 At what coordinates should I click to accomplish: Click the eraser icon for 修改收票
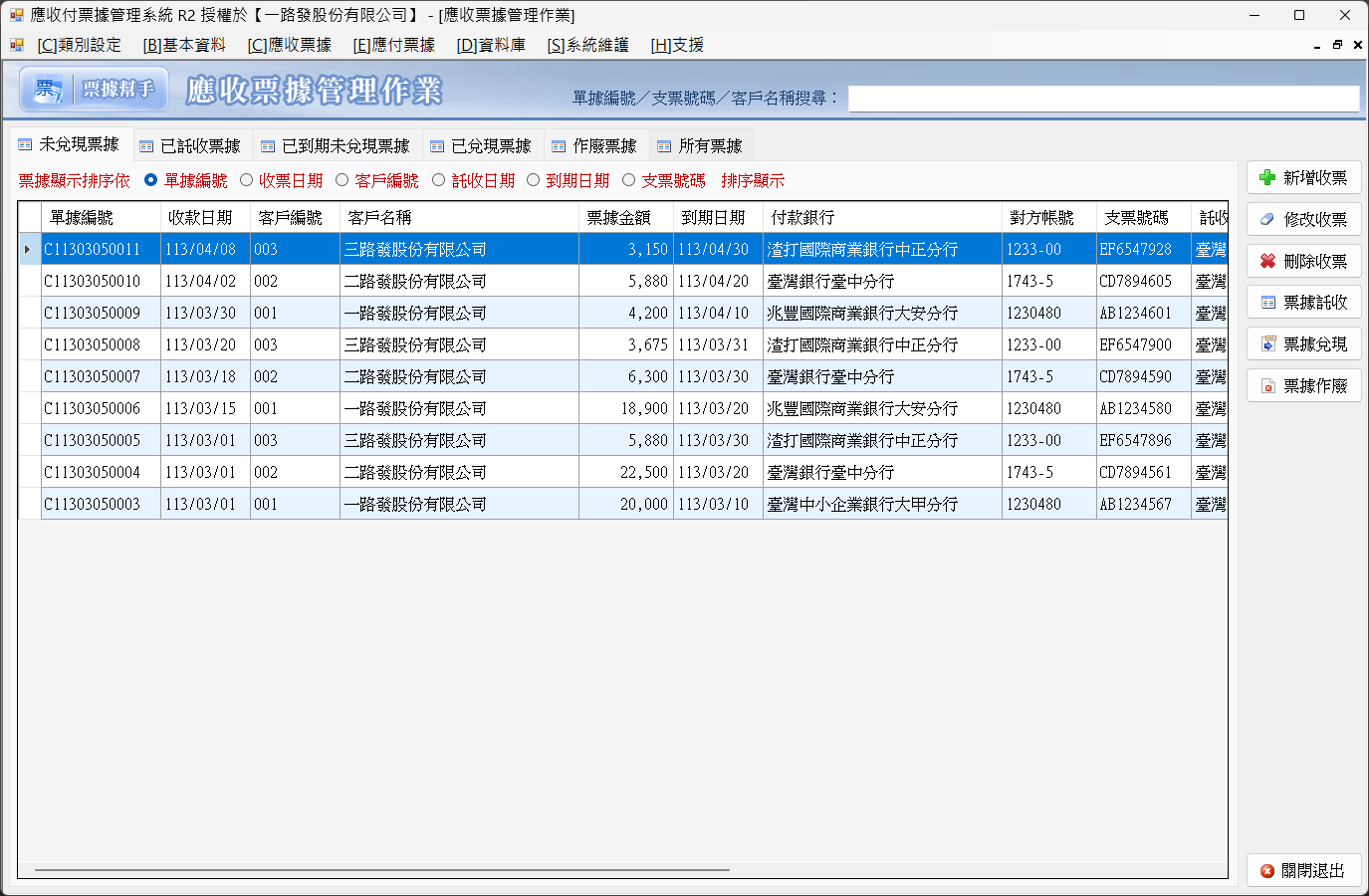[1266, 219]
